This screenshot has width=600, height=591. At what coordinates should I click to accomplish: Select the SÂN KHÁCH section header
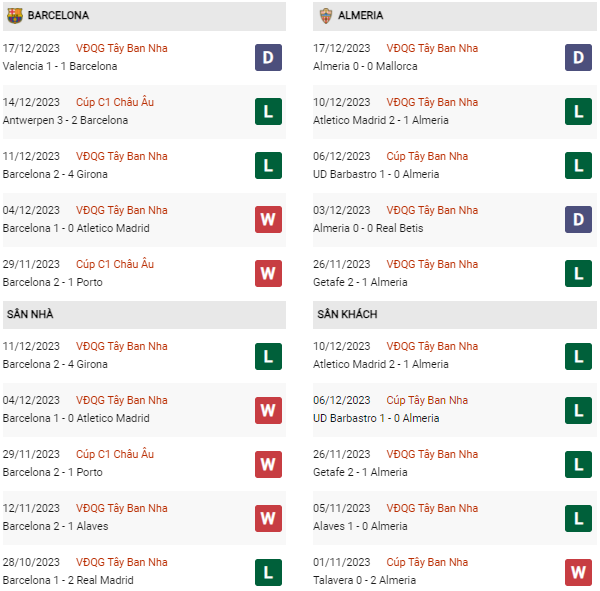[347, 314]
